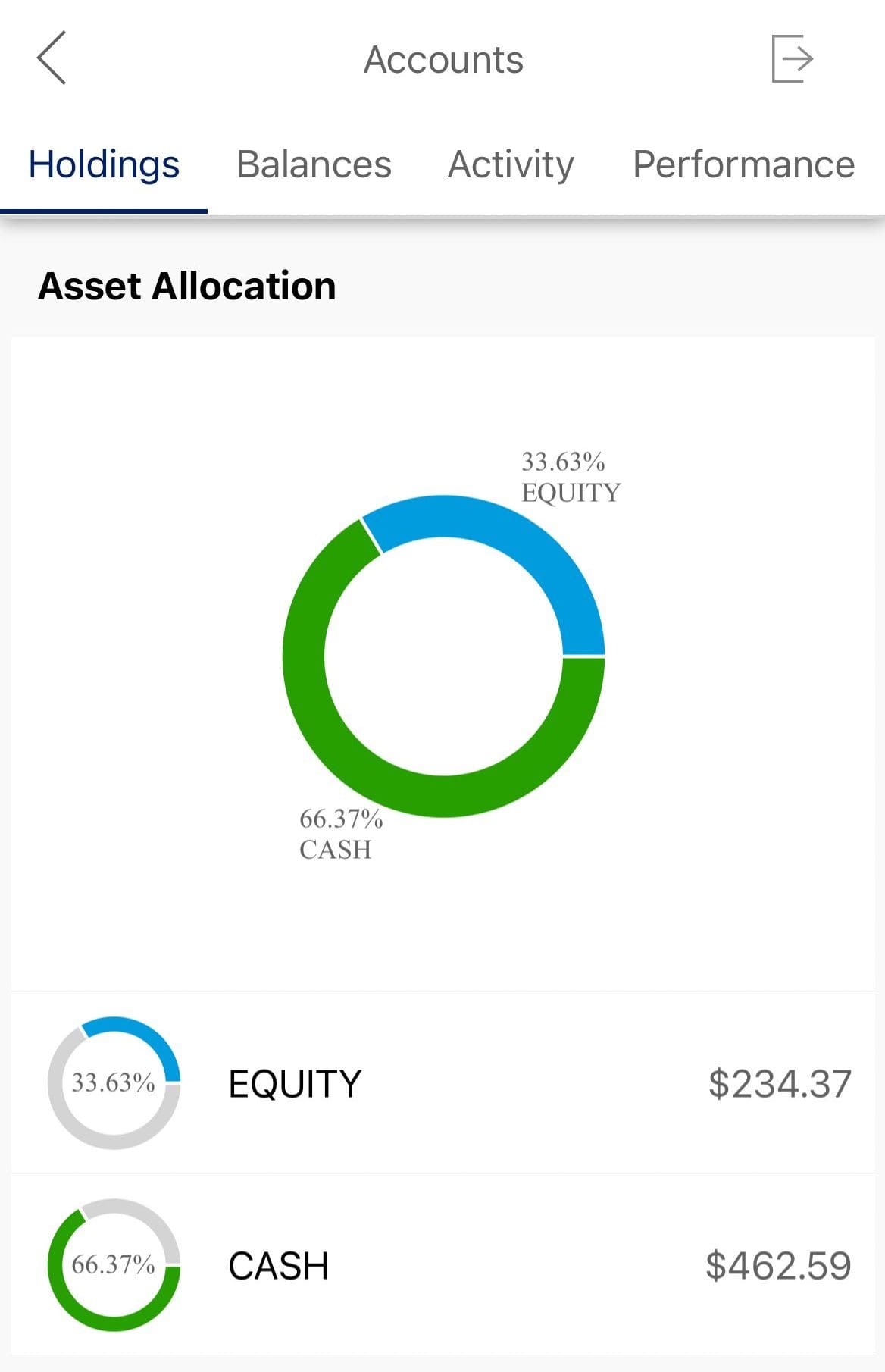Tap the $462.59 CASH amount

[x=778, y=1264]
